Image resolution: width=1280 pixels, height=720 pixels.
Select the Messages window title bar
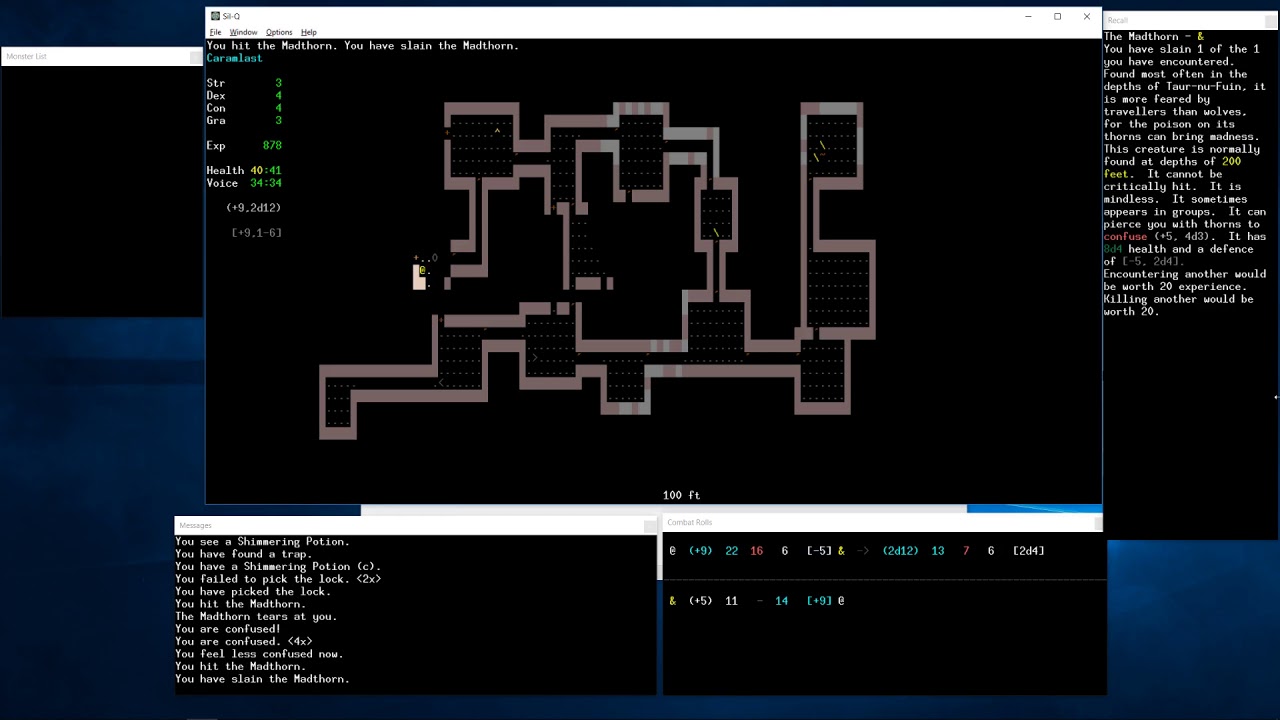pyautogui.click(x=415, y=525)
